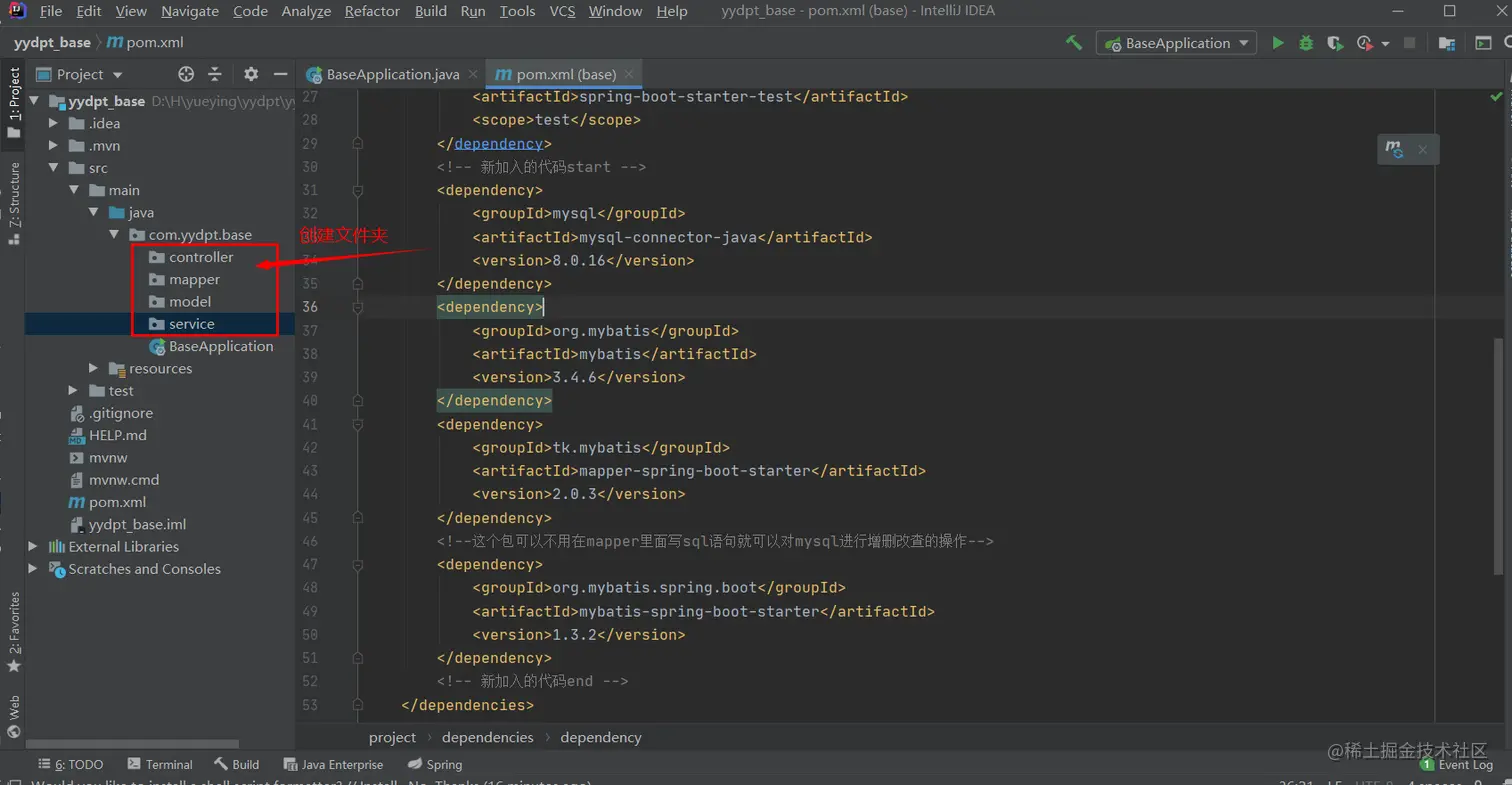Locate current file using the Project panel crosshair
The width and height of the screenshot is (1512, 785).
(x=185, y=74)
